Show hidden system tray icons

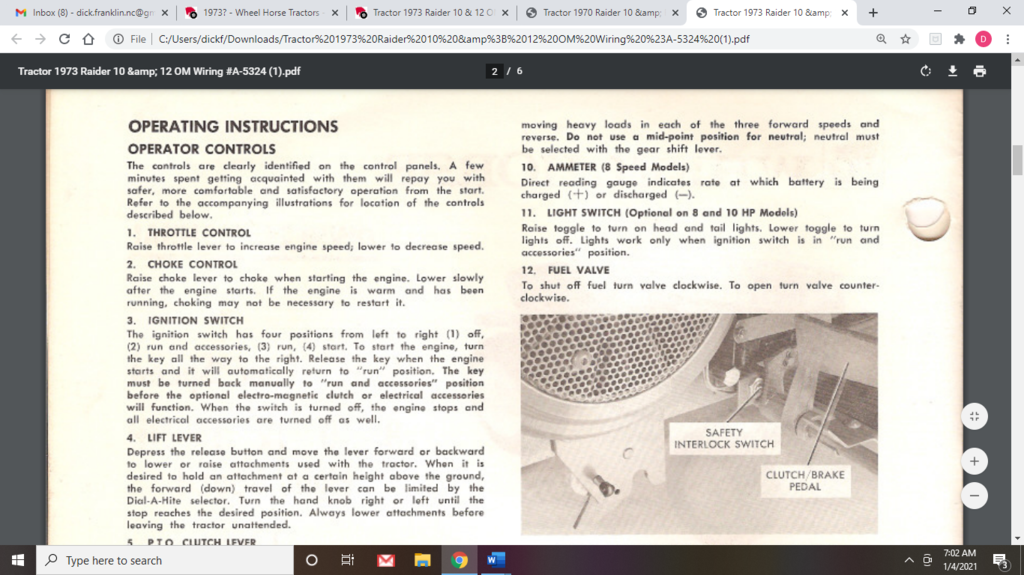pos(909,560)
